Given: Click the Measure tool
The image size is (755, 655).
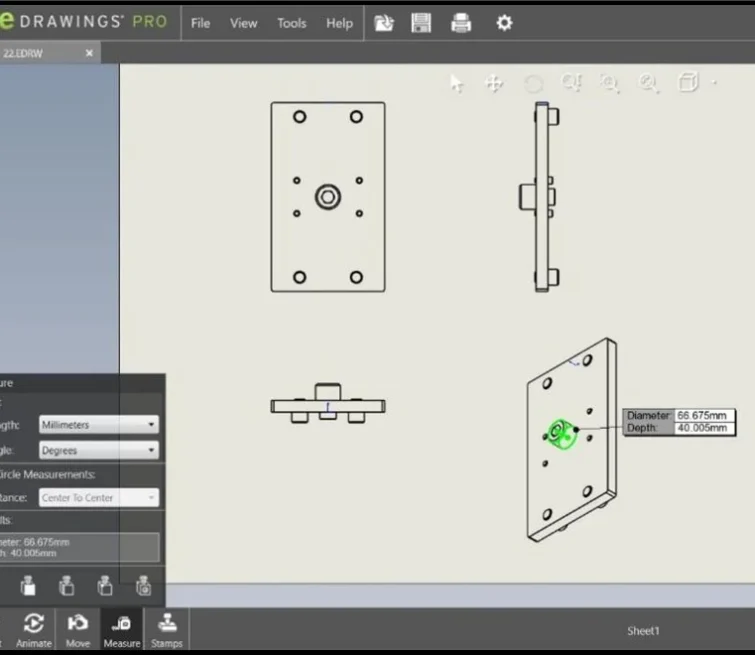Looking at the screenshot, I should (122, 629).
